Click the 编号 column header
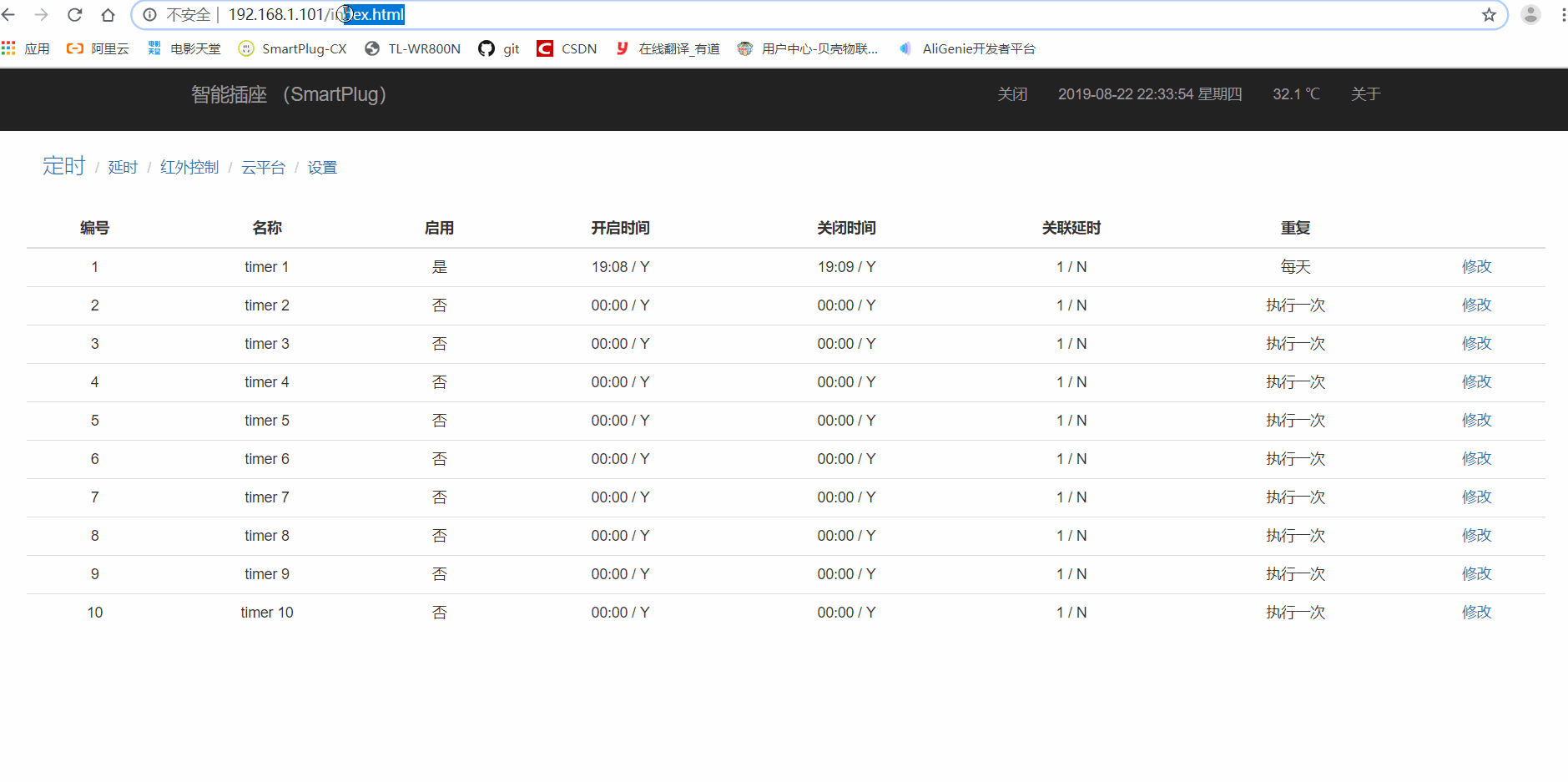1568x782 pixels. click(x=94, y=228)
